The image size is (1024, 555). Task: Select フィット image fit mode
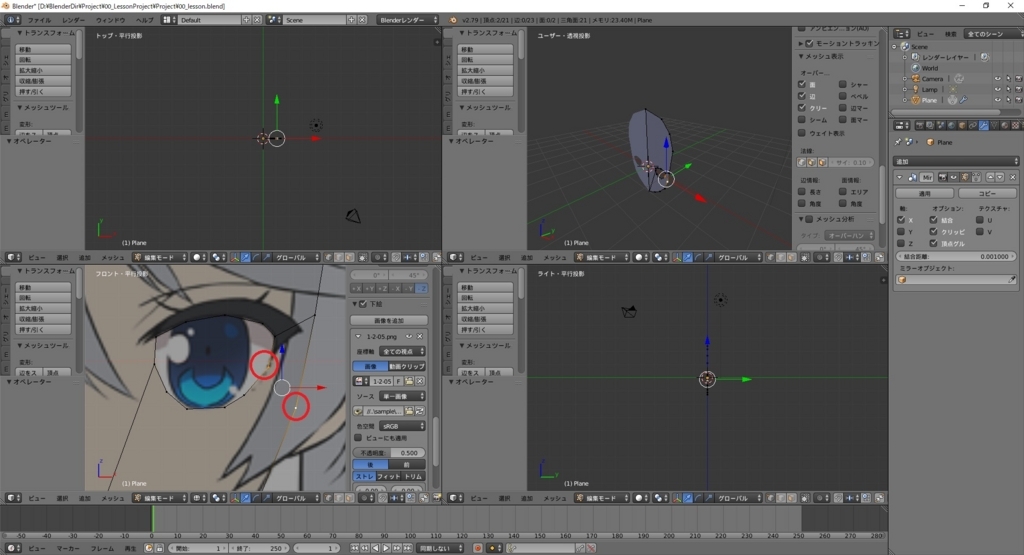pyautogui.click(x=389, y=476)
